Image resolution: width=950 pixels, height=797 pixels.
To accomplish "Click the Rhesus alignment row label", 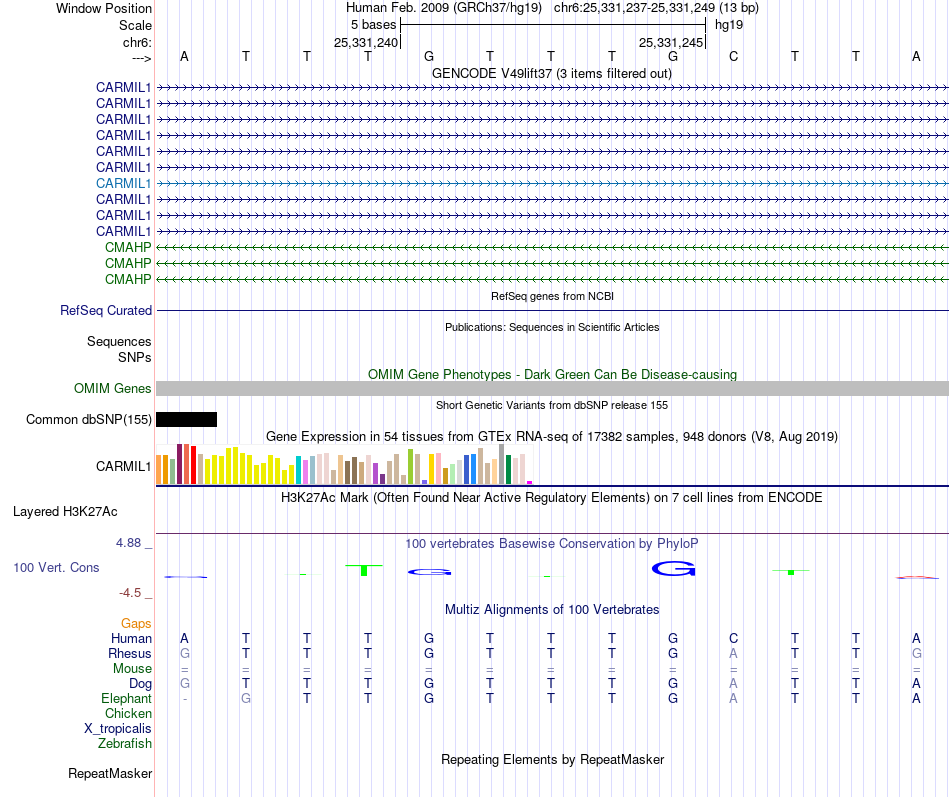I will coord(130,653).
